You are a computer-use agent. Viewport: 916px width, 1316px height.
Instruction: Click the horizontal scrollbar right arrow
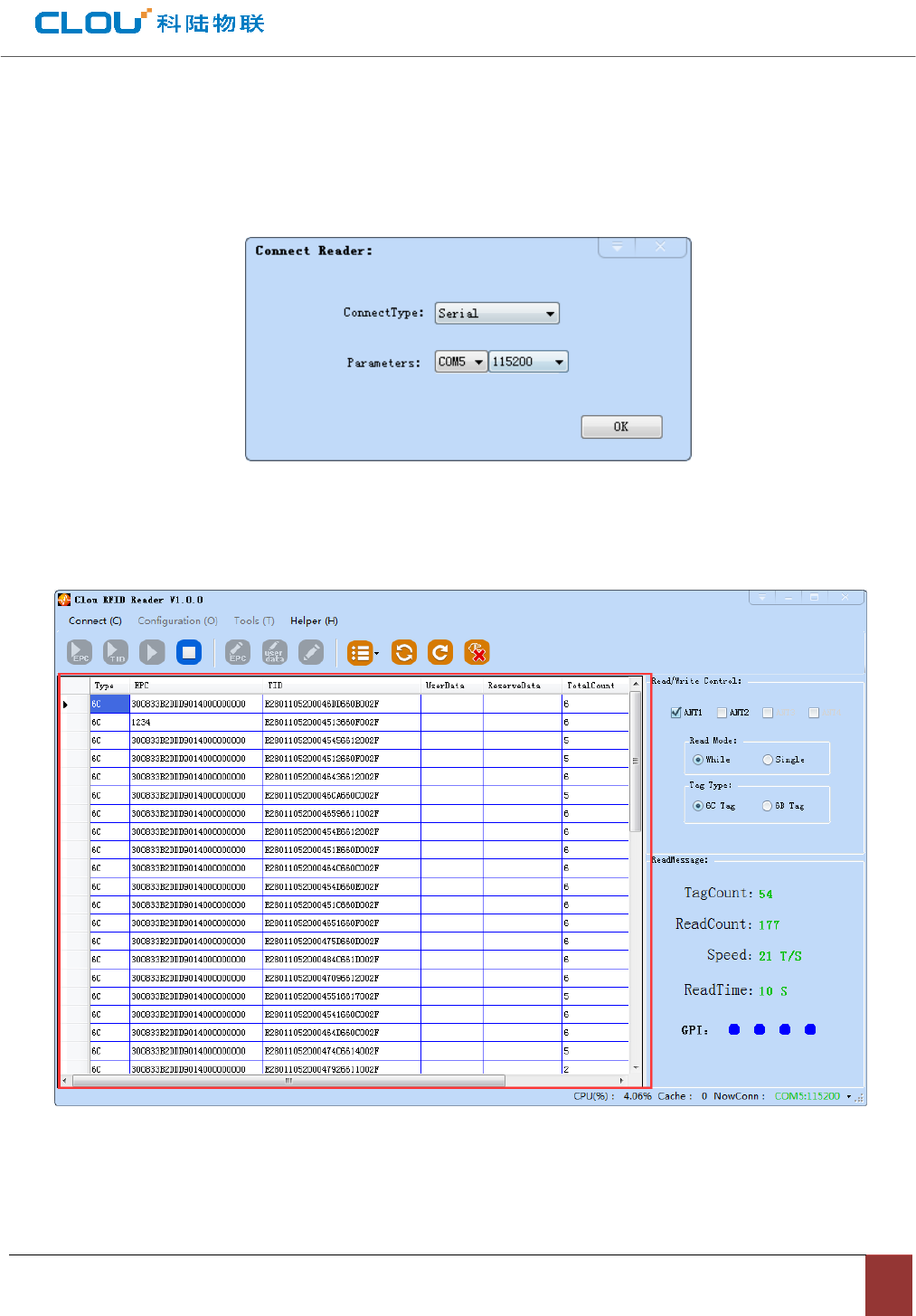tap(621, 1080)
